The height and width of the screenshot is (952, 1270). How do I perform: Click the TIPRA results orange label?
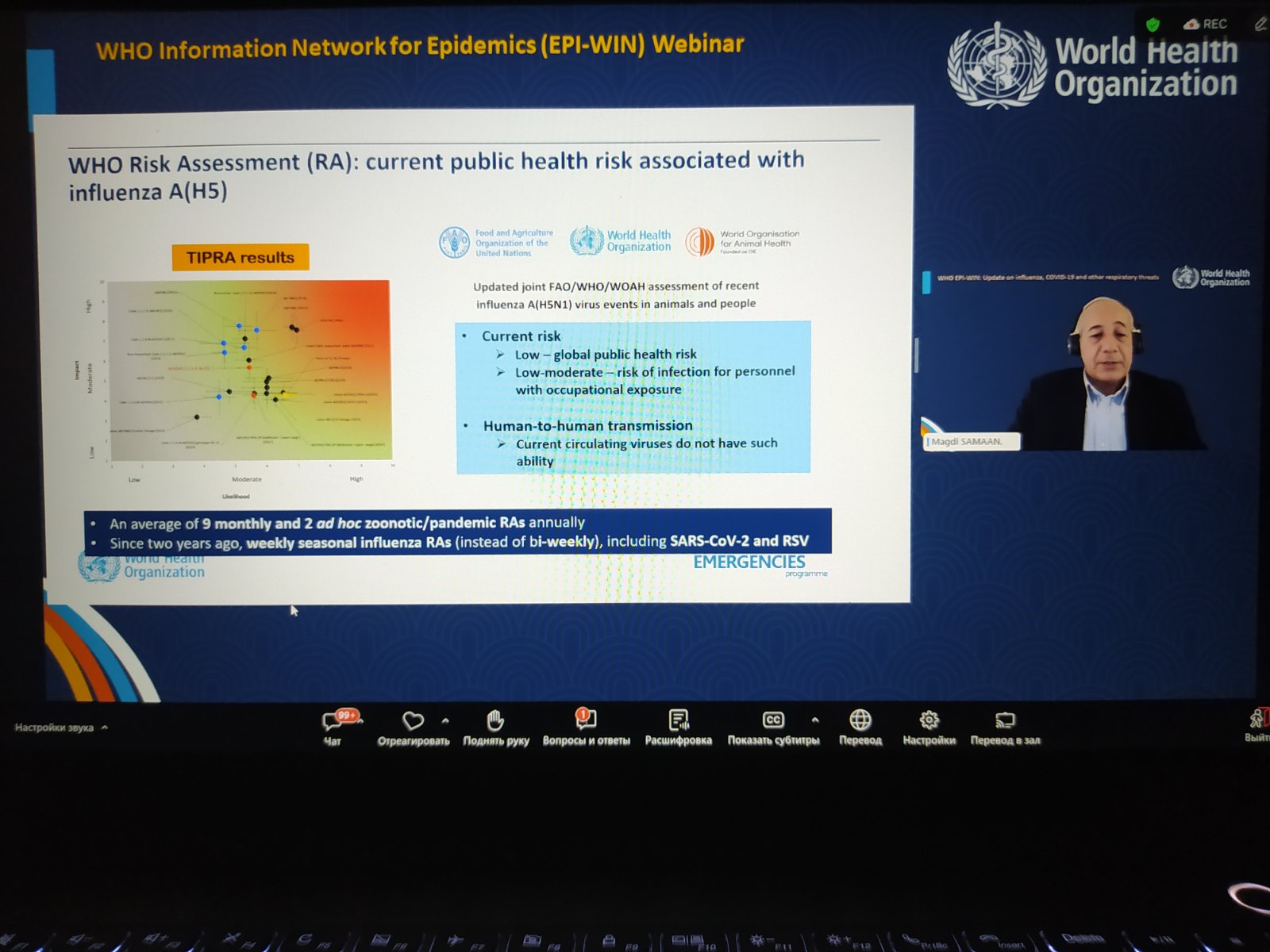coord(240,258)
